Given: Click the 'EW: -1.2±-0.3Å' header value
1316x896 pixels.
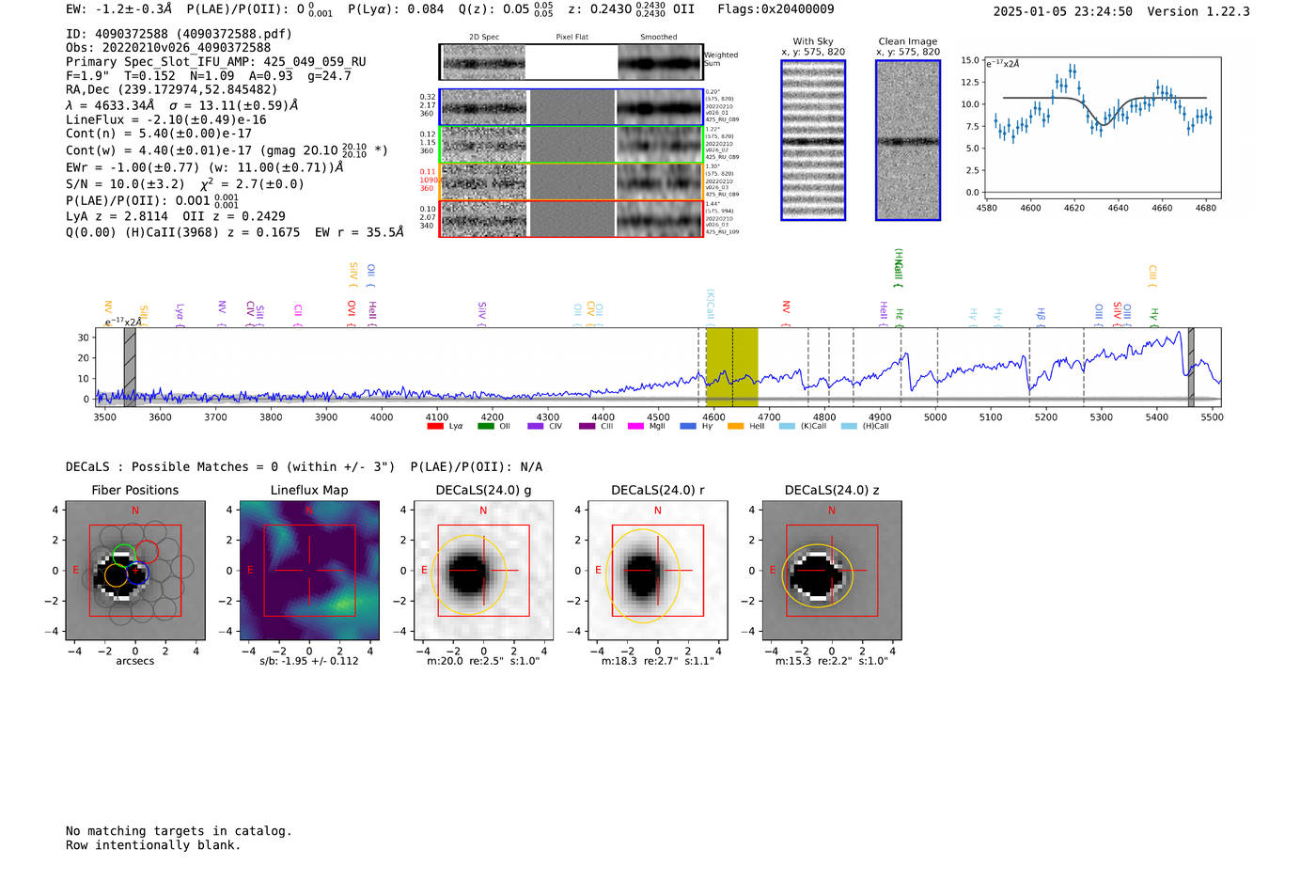Looking at the screenshot, I should pyautogui.click(x=119, y=9).
